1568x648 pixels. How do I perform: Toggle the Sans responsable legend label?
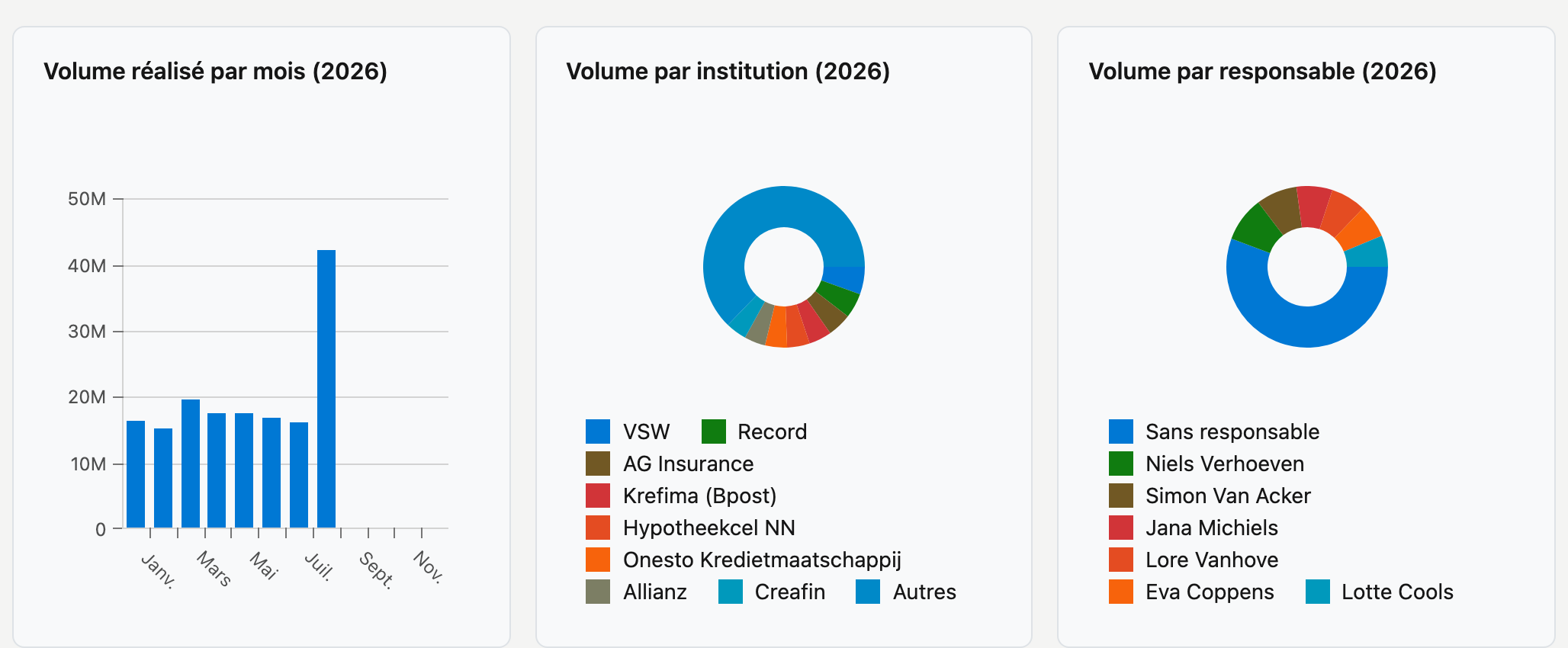[1232, 432]
